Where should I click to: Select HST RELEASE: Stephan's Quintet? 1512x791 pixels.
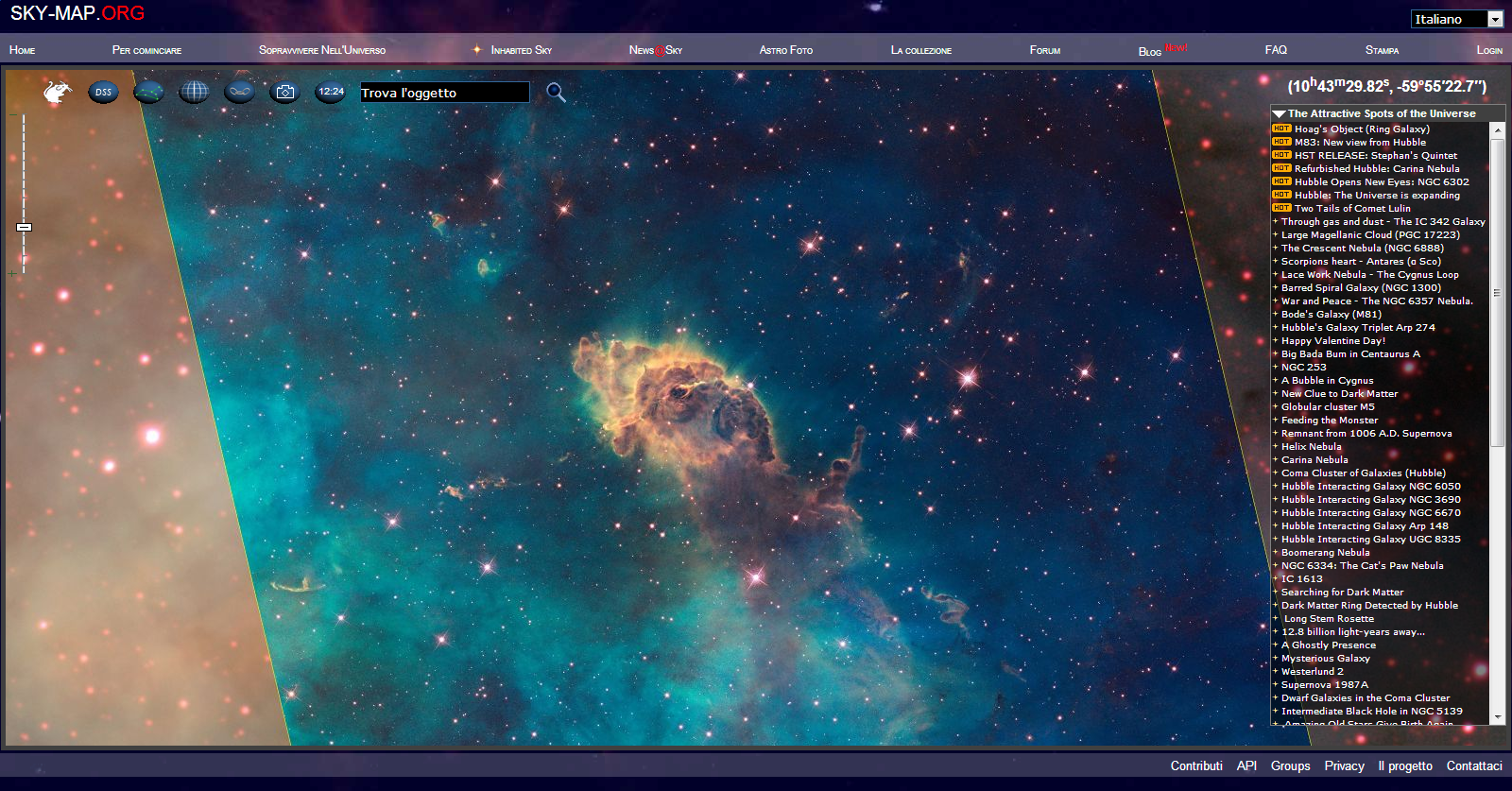click(1376, 155)
